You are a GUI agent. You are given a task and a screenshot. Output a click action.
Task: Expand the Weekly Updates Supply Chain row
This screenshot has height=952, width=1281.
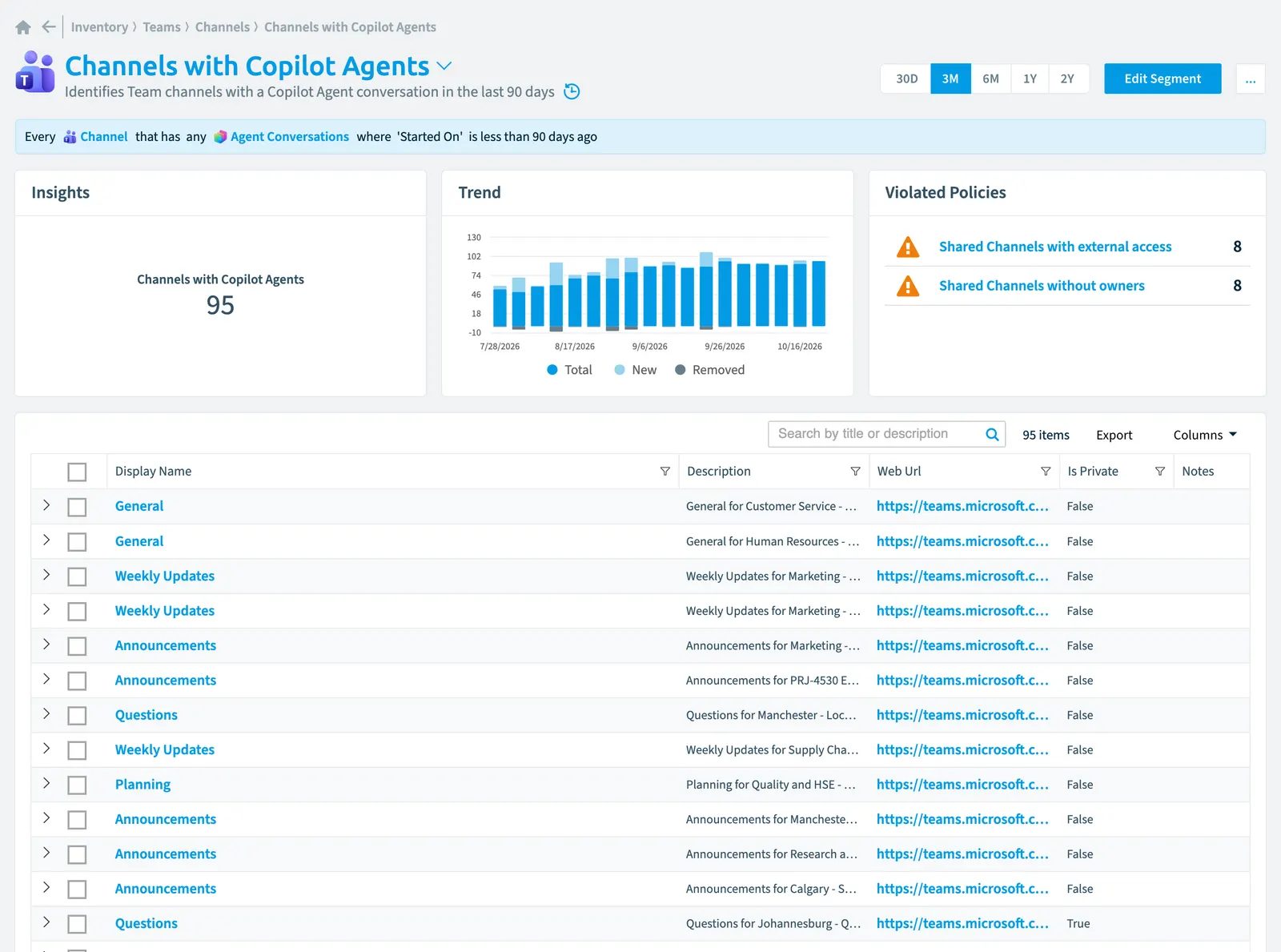tap(46, 749)
